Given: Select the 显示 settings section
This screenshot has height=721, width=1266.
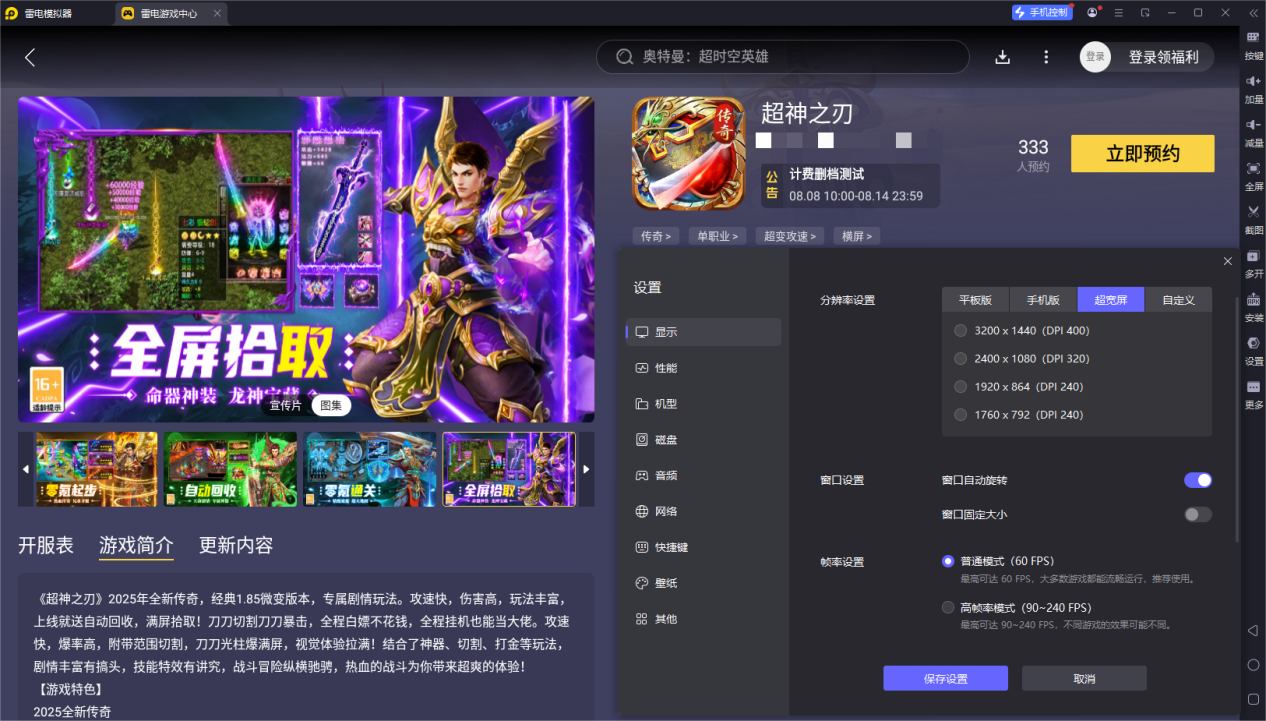Looking at the screenshot, I should (703, 332).
